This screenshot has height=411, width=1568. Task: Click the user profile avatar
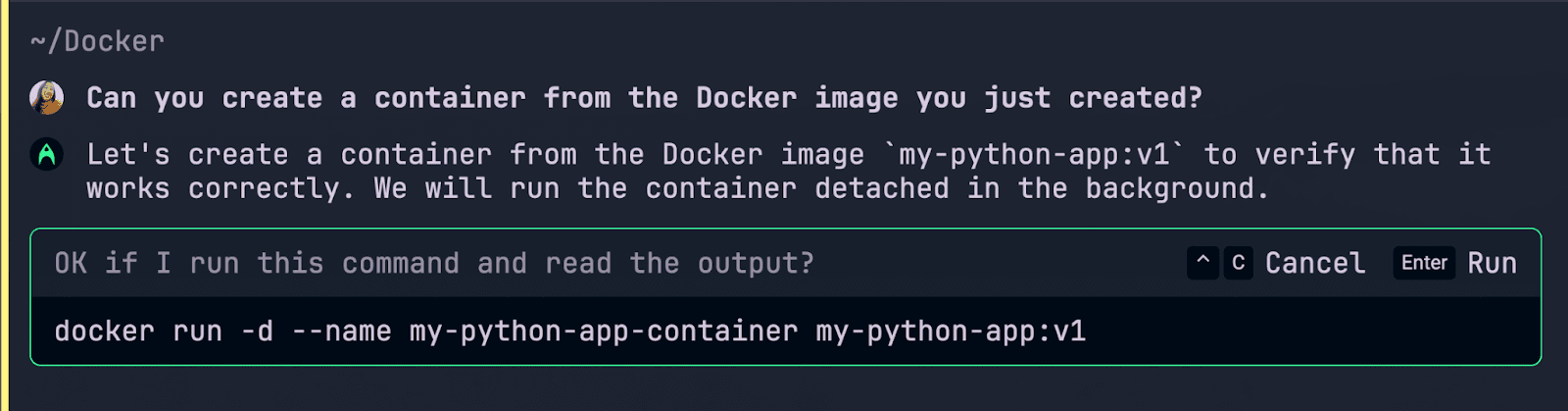coord(46,97)
